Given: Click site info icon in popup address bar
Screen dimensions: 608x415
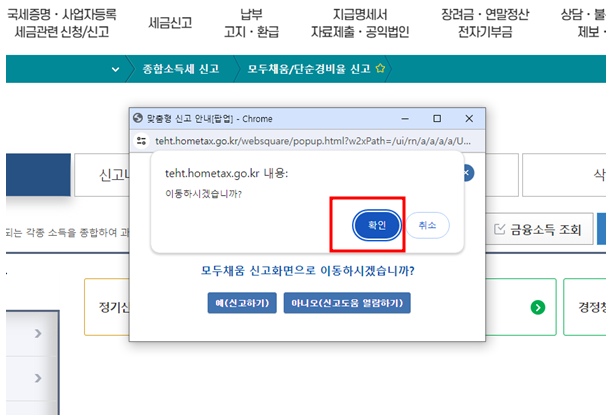Looking at the screenshot, I should click(x=142, y=141).
